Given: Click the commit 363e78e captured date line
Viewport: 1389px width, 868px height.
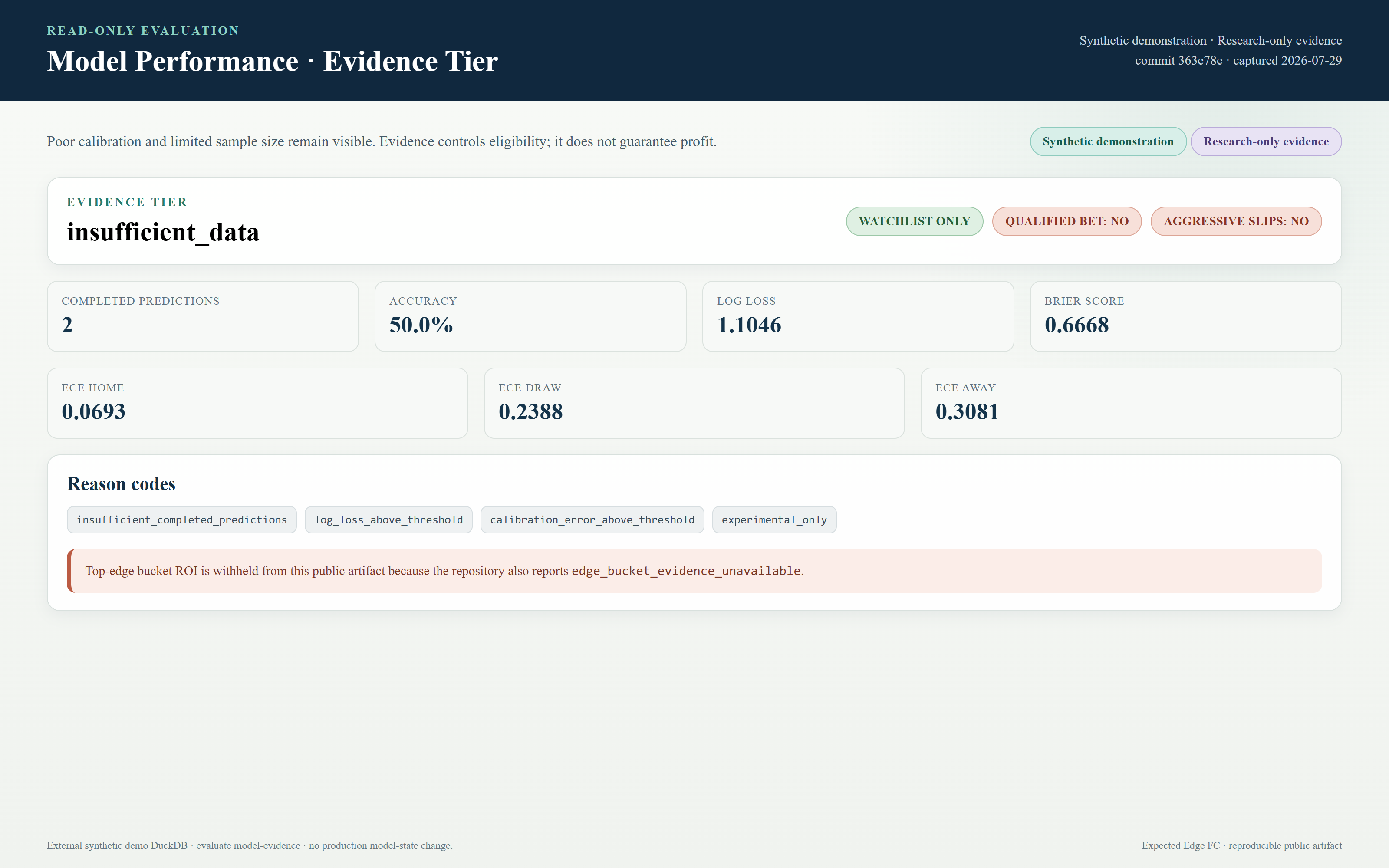Looking at the screenshot, I should click(x=1238, y=60).
